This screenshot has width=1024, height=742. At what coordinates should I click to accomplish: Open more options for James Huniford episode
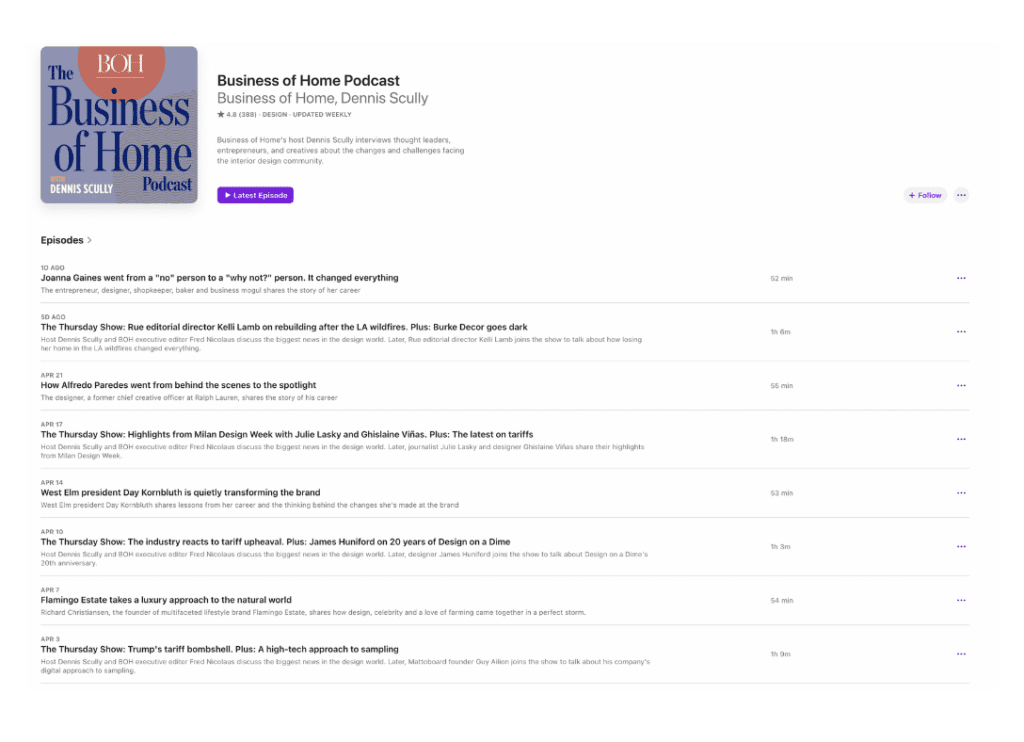coord(961,547)
